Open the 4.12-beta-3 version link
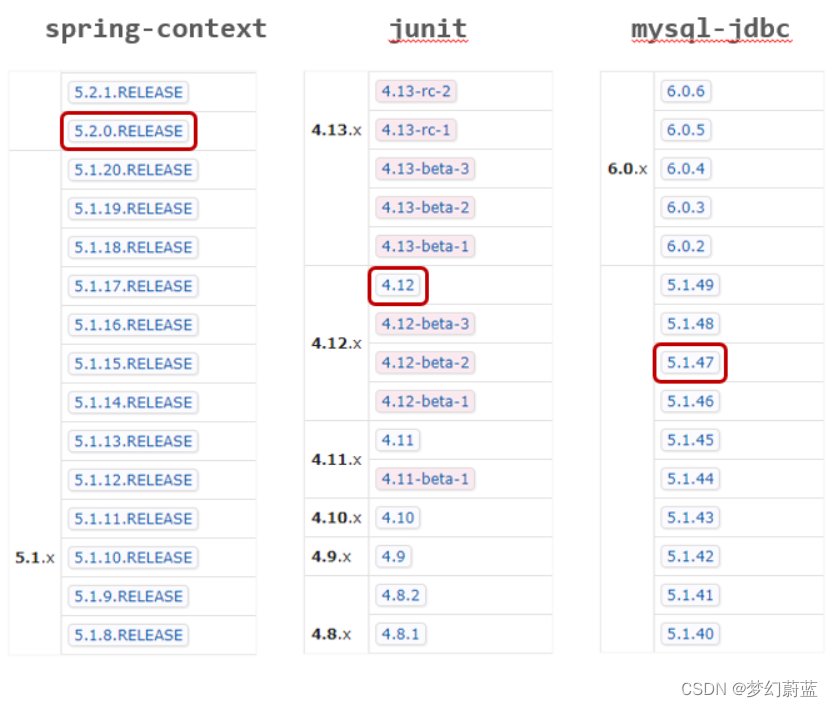 point(425,323)
